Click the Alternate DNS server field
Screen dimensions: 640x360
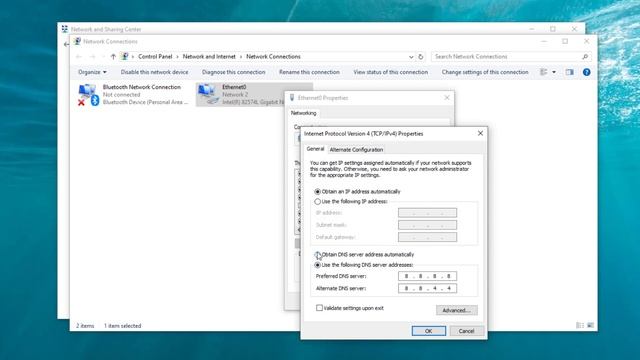pos(427,288)
